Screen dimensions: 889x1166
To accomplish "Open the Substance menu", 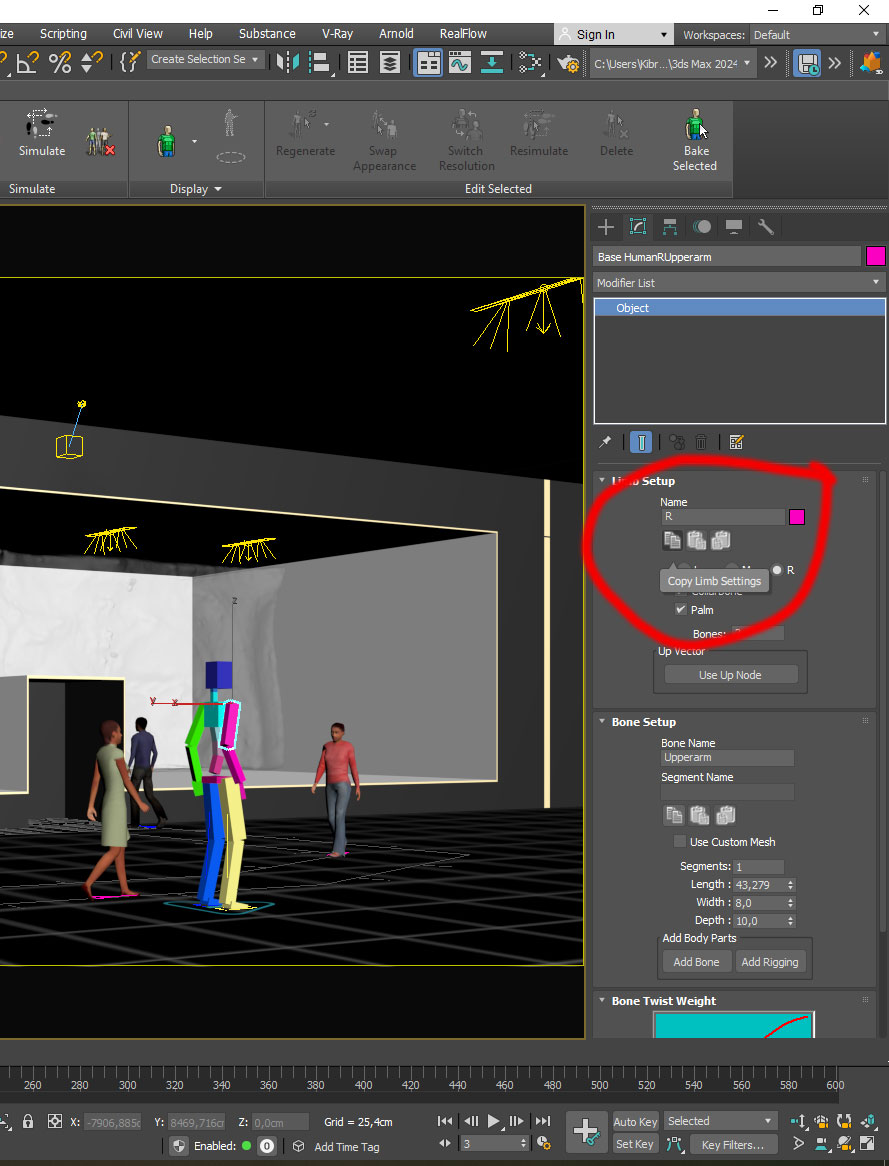I will point(267,33).
